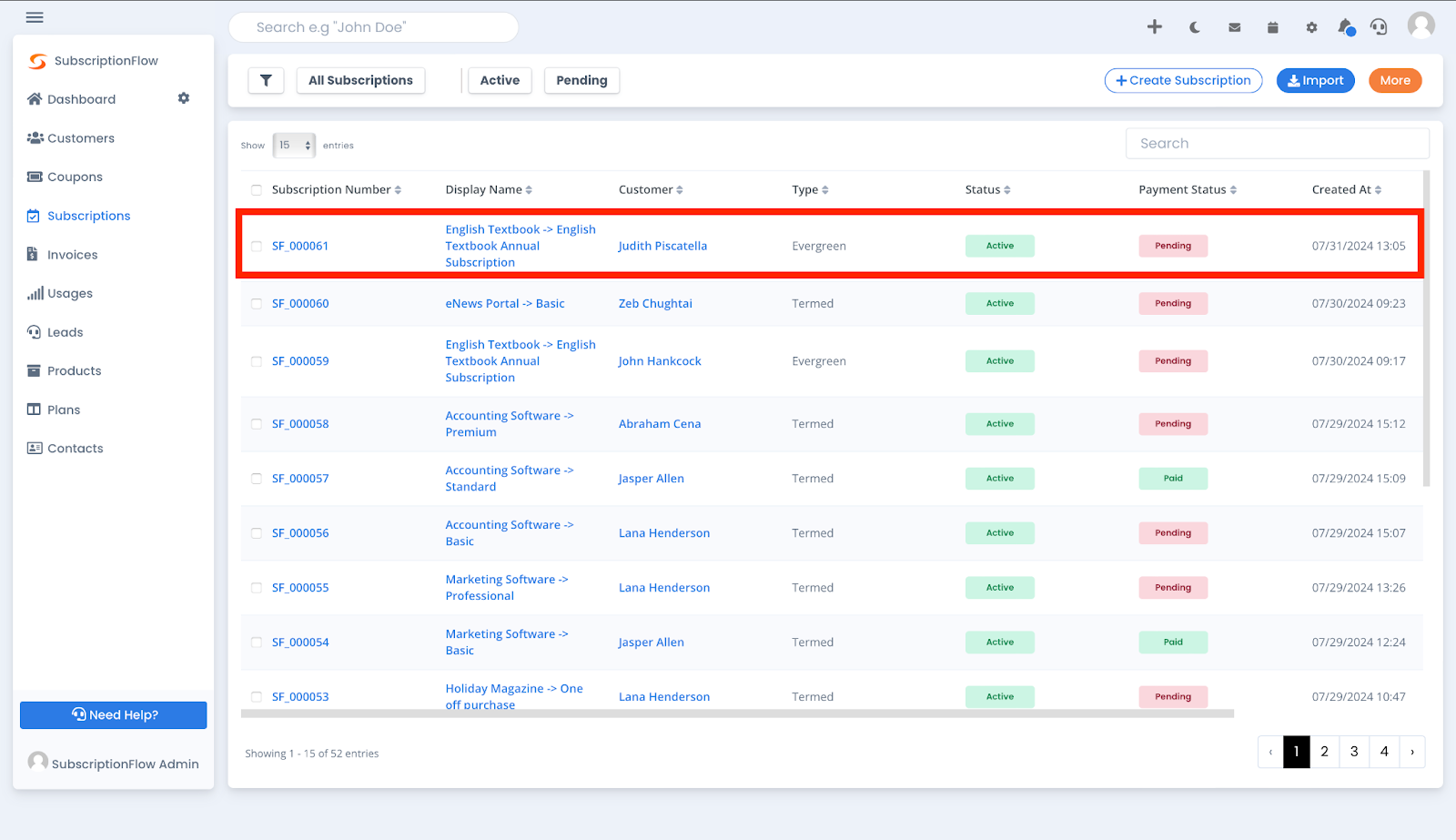Sort by Display Name column
1456x840 pixels.
(x=489, y=189)
